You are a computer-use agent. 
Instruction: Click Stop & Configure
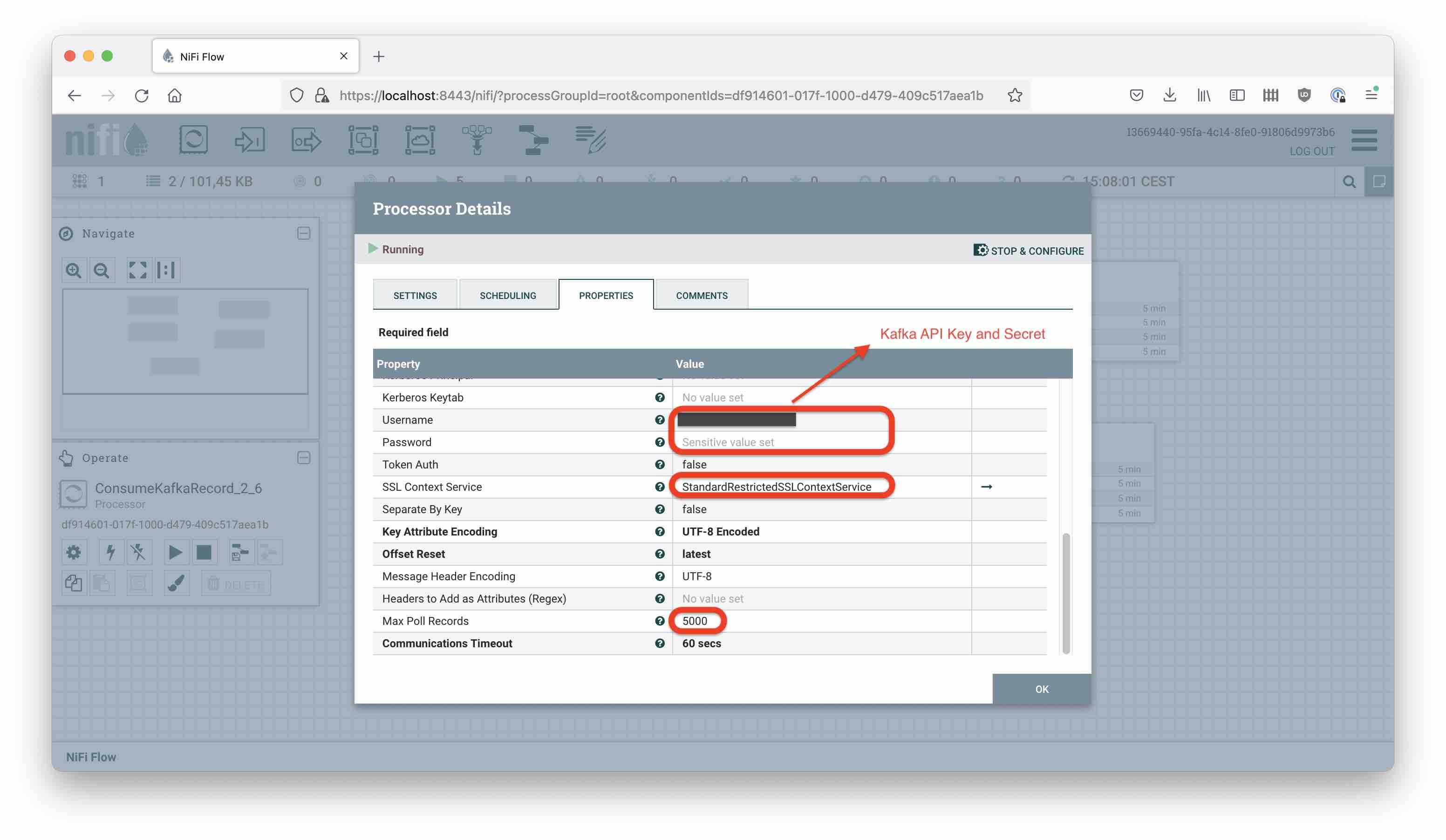pos(1028,251)
